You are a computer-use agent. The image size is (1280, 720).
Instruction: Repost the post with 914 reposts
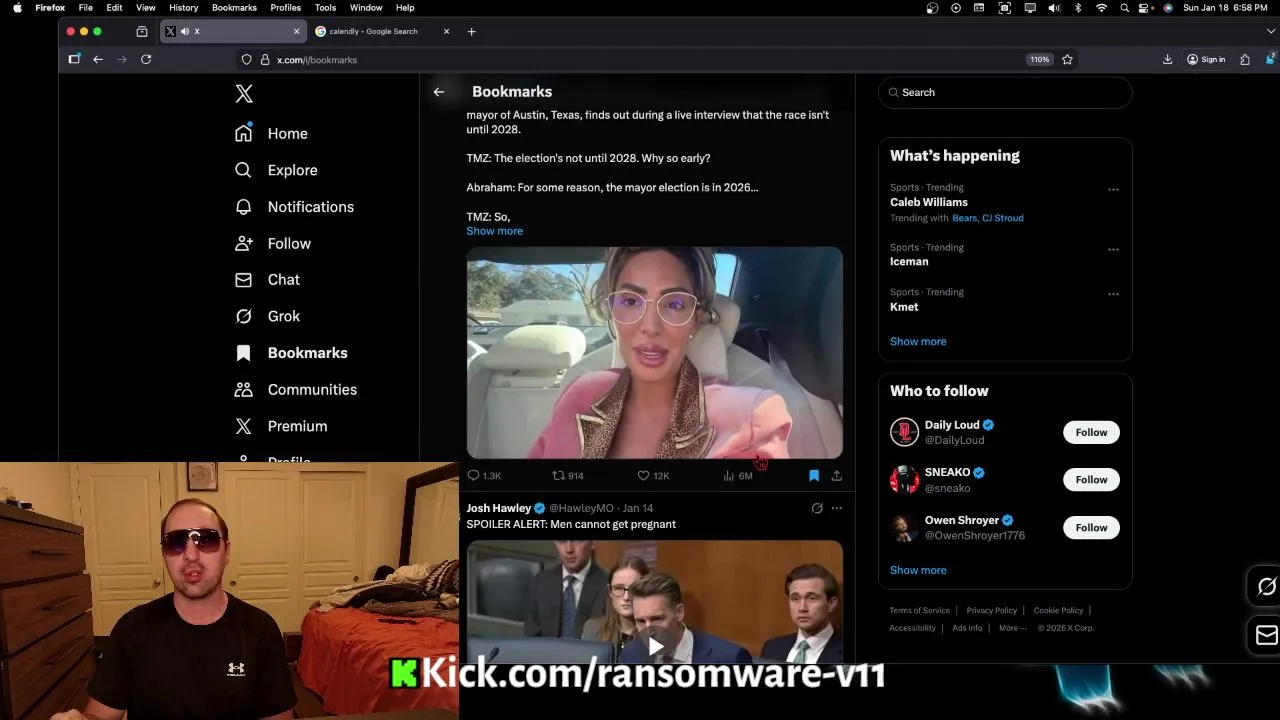click(568, 476)
